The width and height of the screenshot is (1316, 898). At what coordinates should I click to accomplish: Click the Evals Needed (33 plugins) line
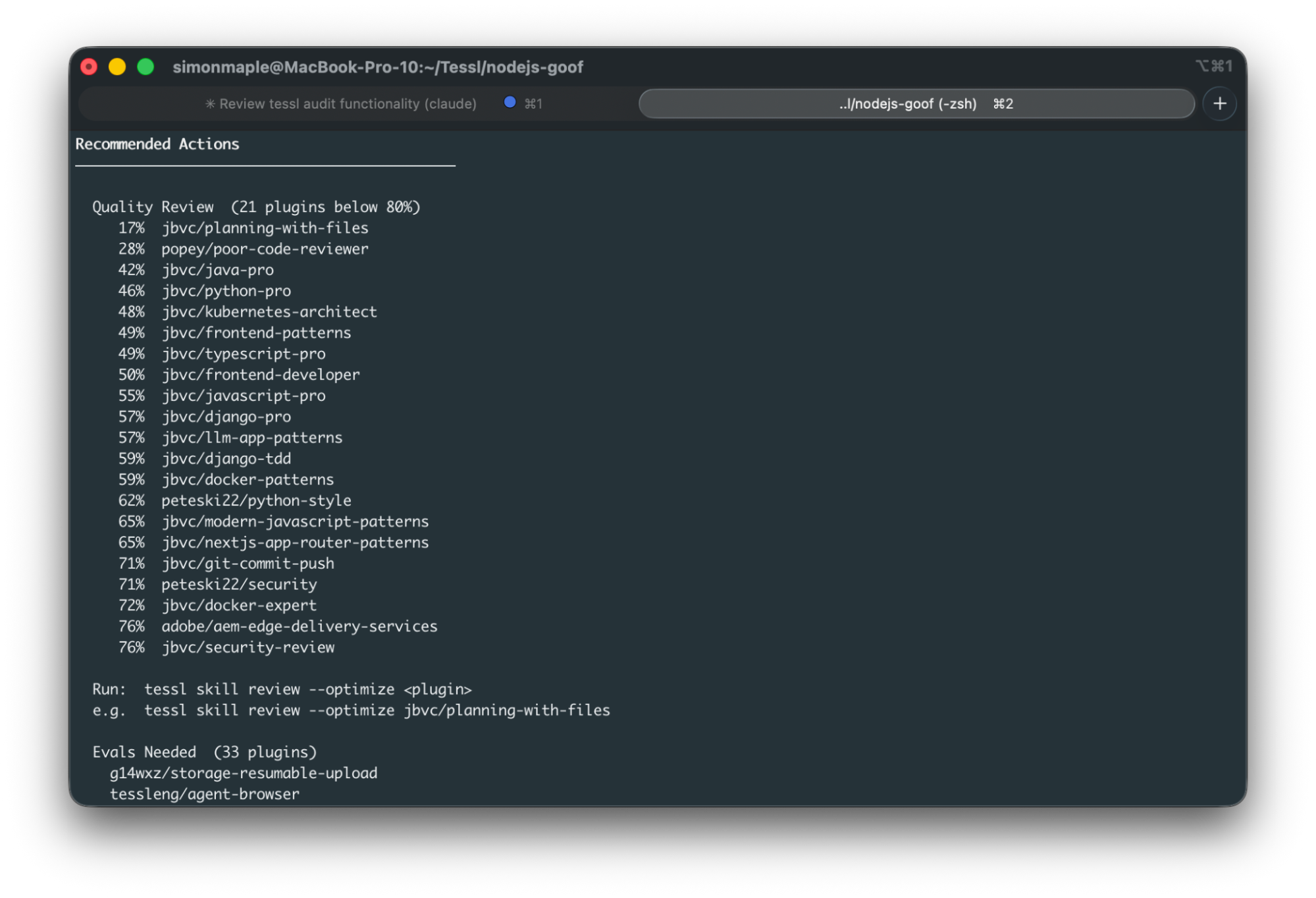pos(204,752)
